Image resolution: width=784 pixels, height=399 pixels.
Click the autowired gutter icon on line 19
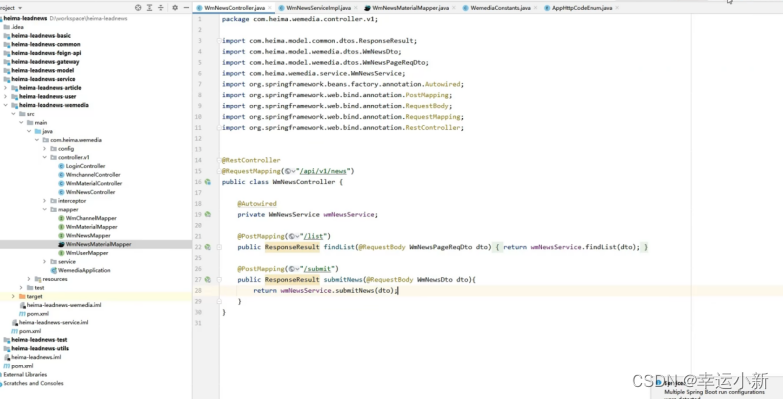208,214
